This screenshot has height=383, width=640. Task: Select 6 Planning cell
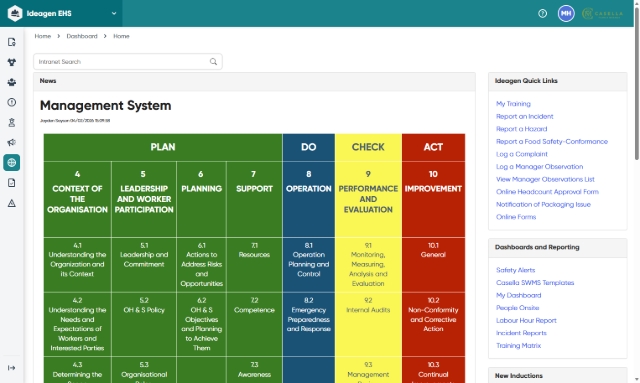tap(201, 199)
